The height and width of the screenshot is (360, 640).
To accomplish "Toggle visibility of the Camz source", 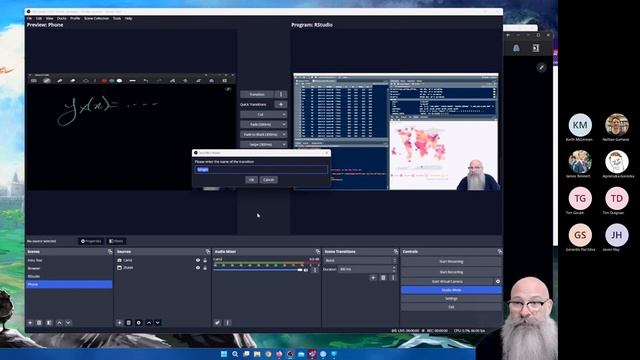I will (198, 260).
